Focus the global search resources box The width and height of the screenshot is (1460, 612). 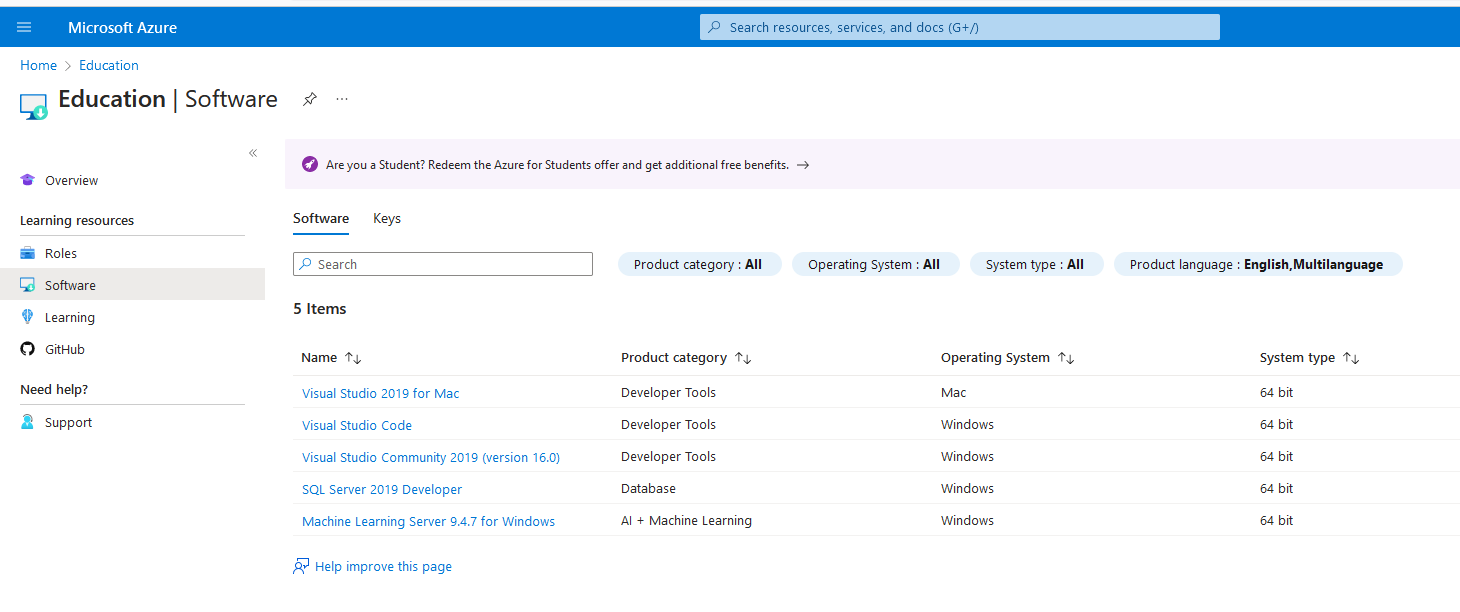(960, 27)
